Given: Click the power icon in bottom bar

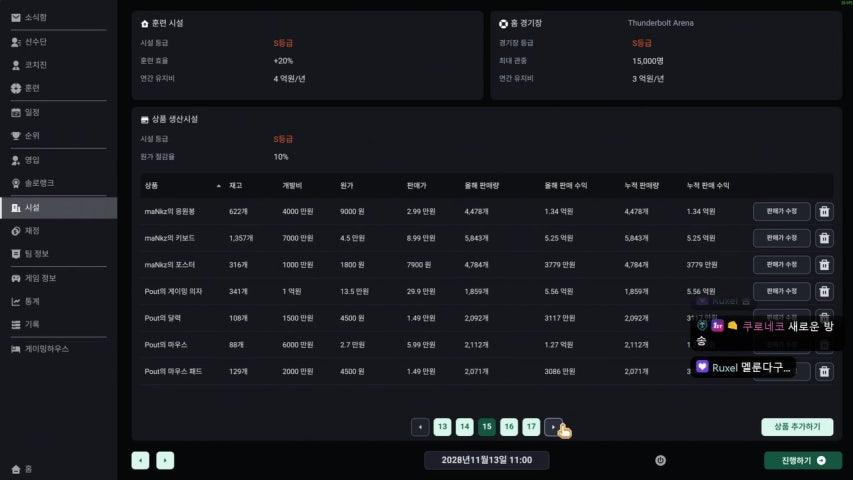Looking at the screenshot, I should (660, 460).
